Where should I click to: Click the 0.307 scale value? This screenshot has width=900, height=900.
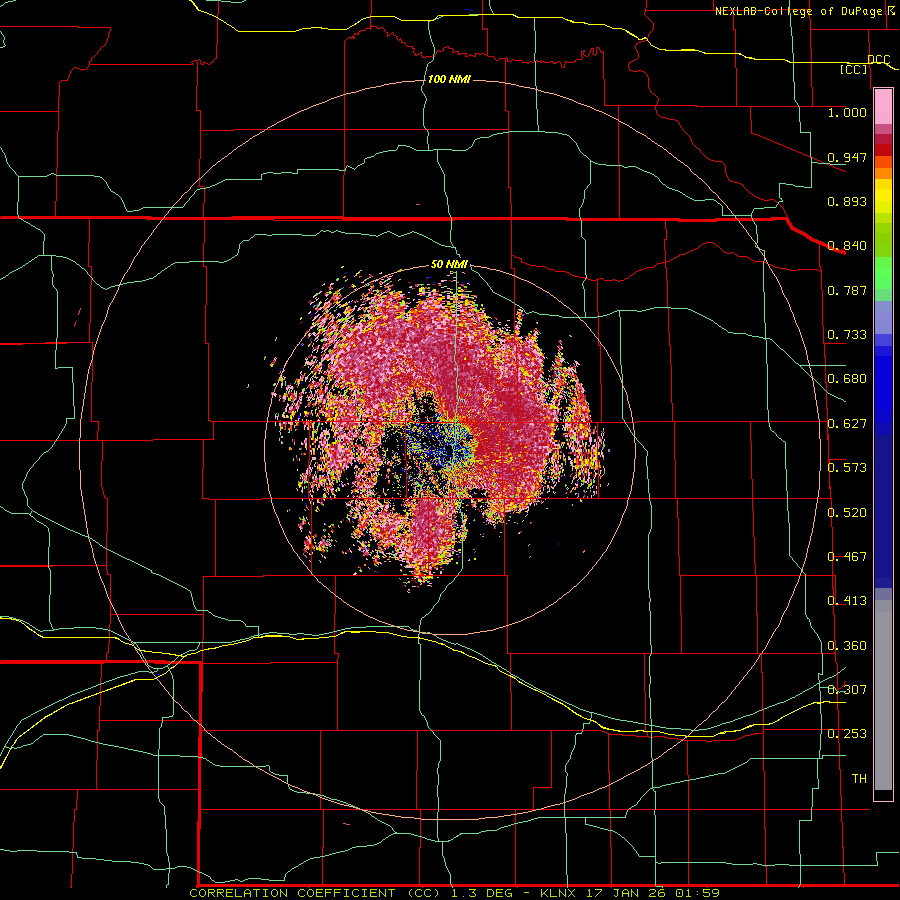tap(847, 690)
